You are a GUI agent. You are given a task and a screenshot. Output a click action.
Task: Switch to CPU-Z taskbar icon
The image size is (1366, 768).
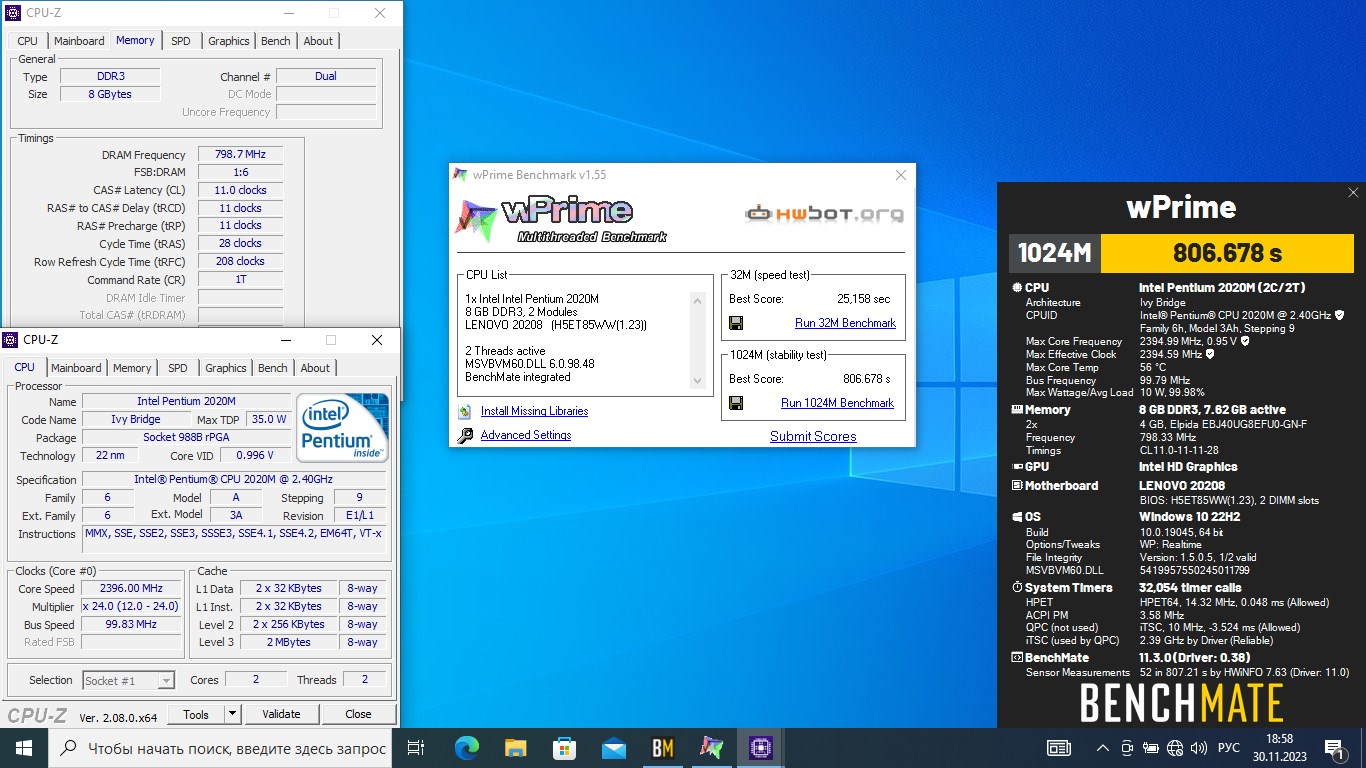click(x=760, y=747)
